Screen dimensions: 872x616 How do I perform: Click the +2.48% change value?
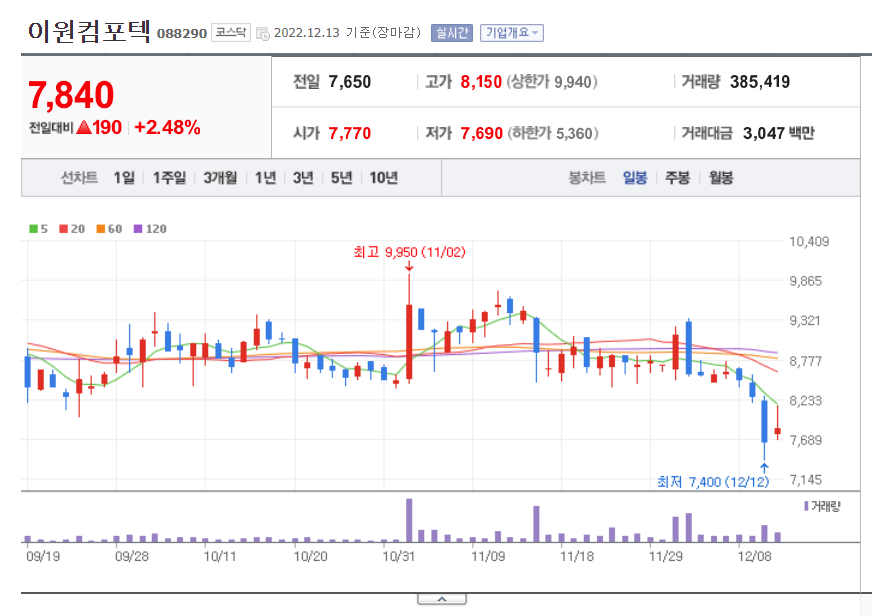[167, 127]
